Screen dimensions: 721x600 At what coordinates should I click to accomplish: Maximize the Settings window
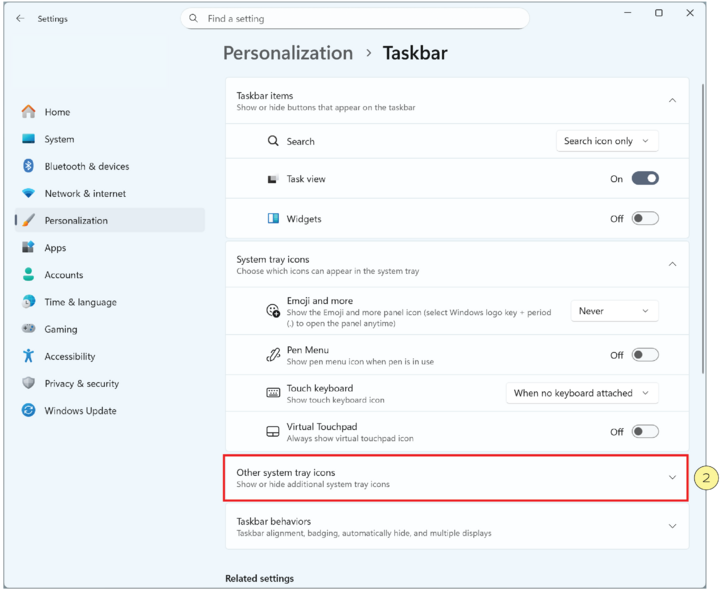pyautogui.click(x=658, y=13)
